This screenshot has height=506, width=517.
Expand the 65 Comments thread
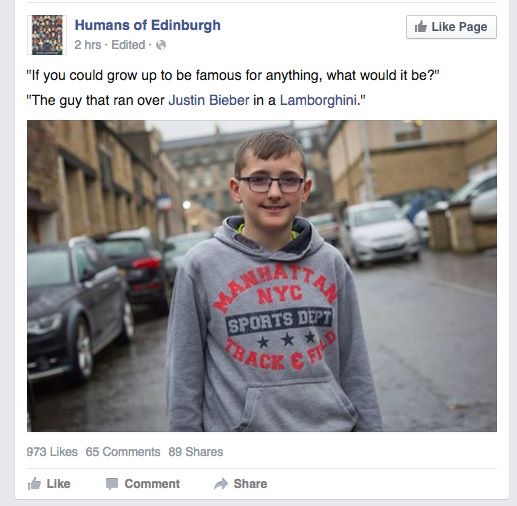click(x=123, y=452)
